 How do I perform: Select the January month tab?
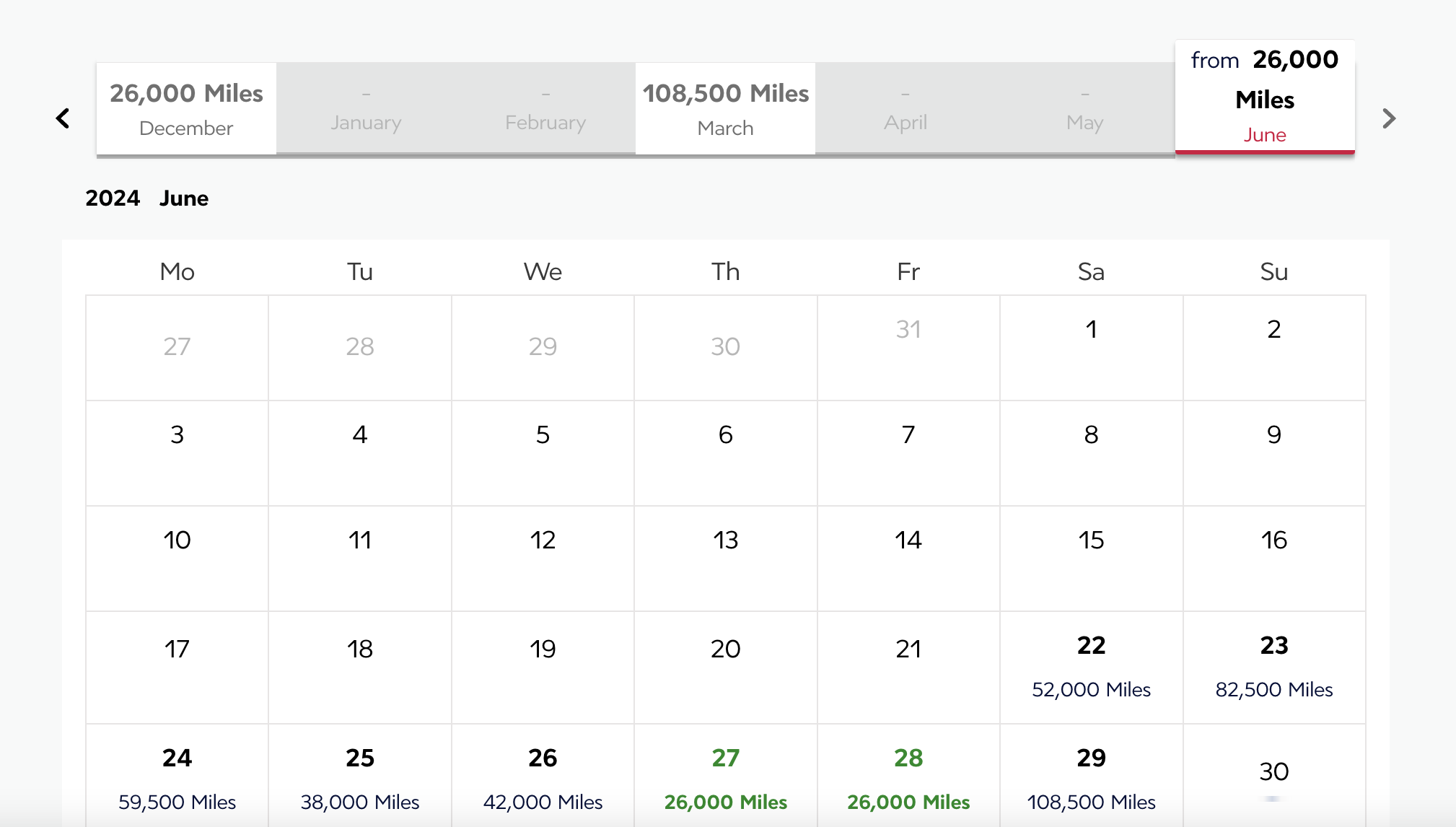(x=366, y=108)
